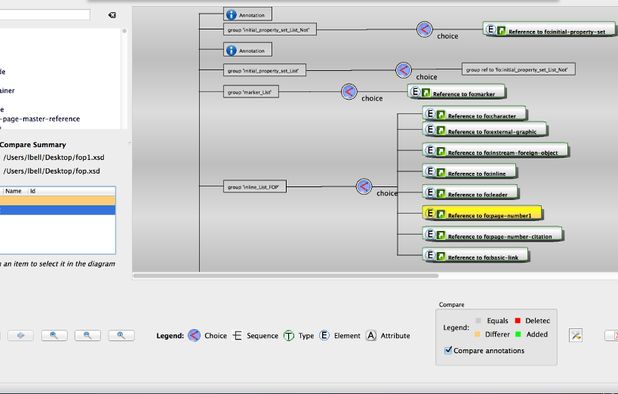Click the E icon of Reference to fo:inline
Viewport: 618px width, 394px height.
pyautogui.click(x=430, y=171)
